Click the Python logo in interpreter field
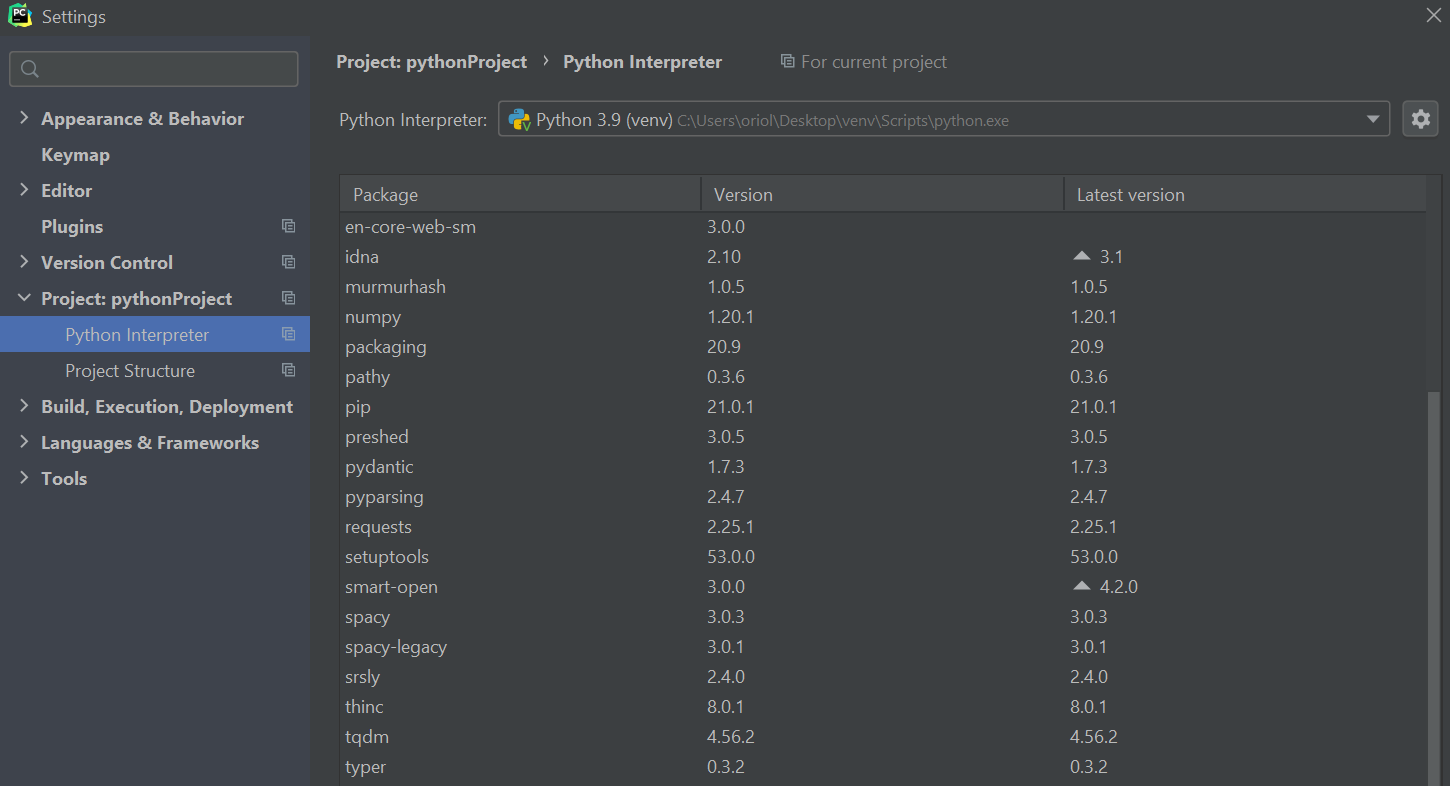Screen dimensions: 1450x786 (x=519, y=120)
